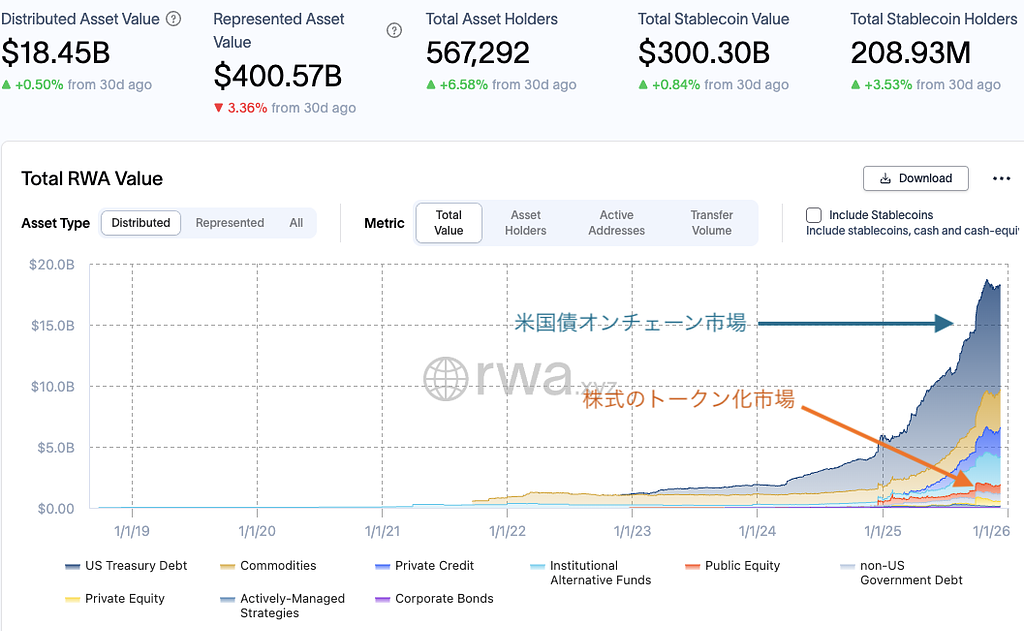Switch metric to Active Addresses
Screen dimensions: 1024x631
[617, 223]
